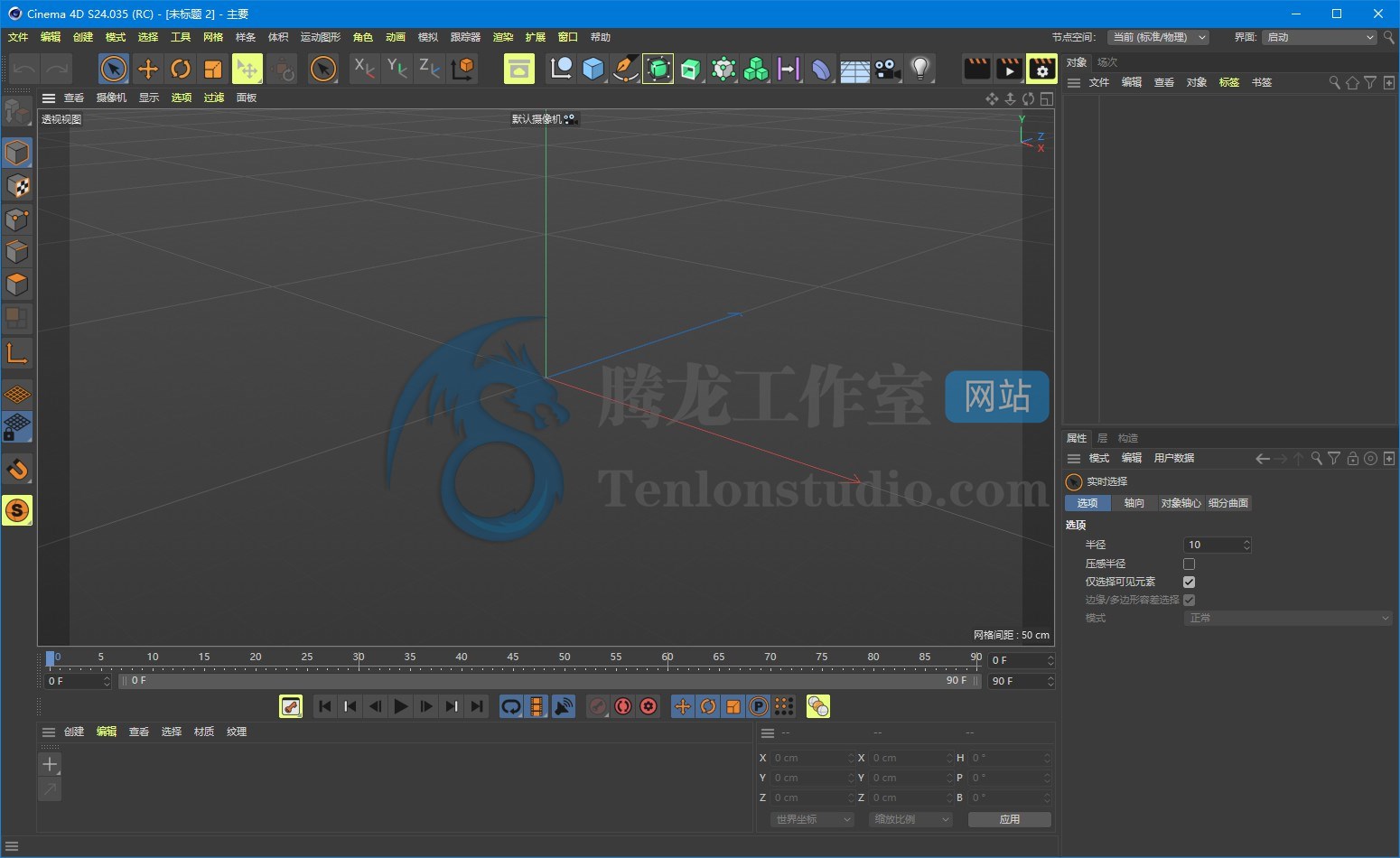1400x858 pixels.
Task: Switch to the 层 tab in attributes
Action: [x=1102, y=438]
